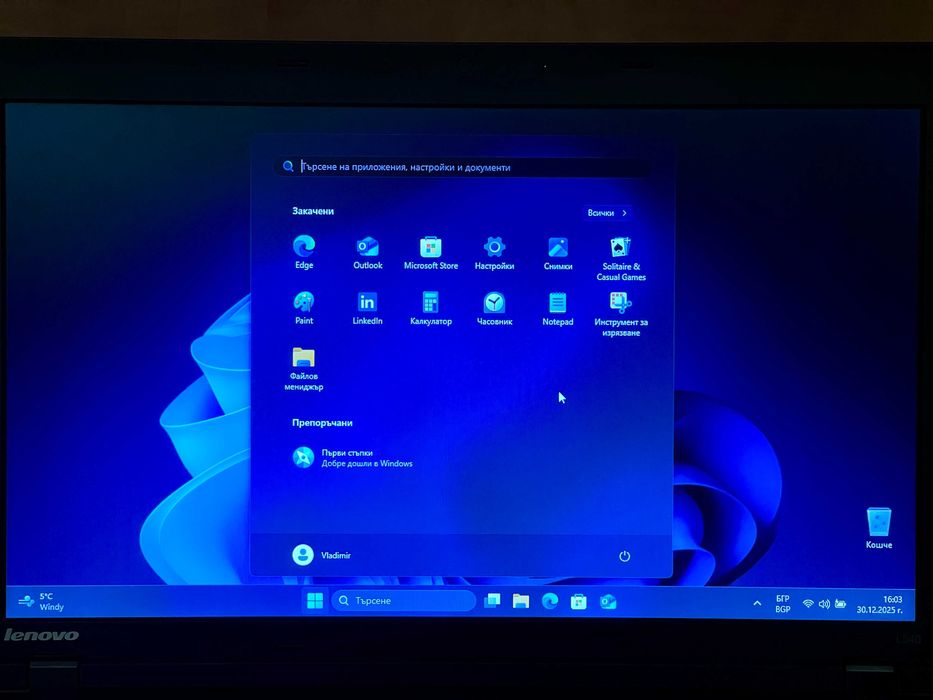The image size is (933, 700).
Task: Open Outlook from the taskbar
Action: [608, 602]
